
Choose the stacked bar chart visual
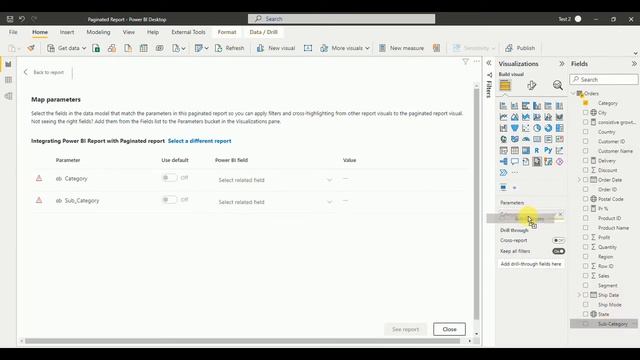[503, 106]
